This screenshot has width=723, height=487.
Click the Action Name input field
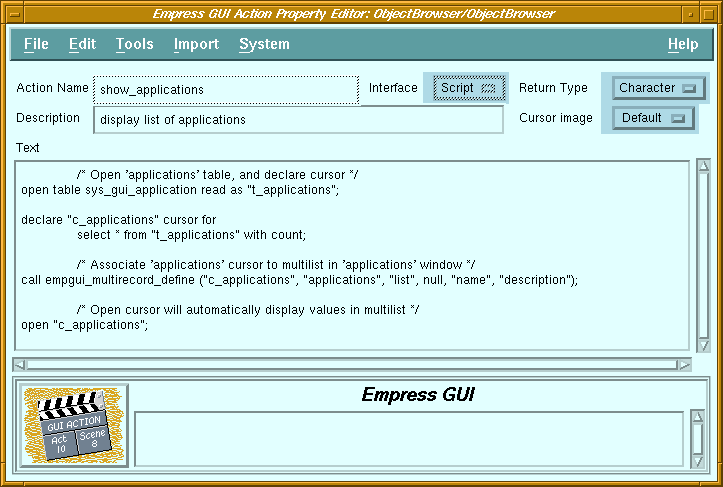[x=226, y=89]
